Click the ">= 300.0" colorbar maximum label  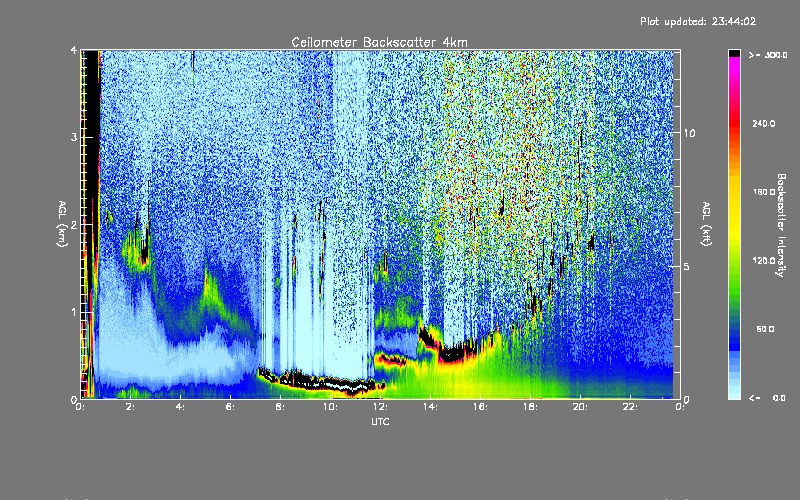767,55
